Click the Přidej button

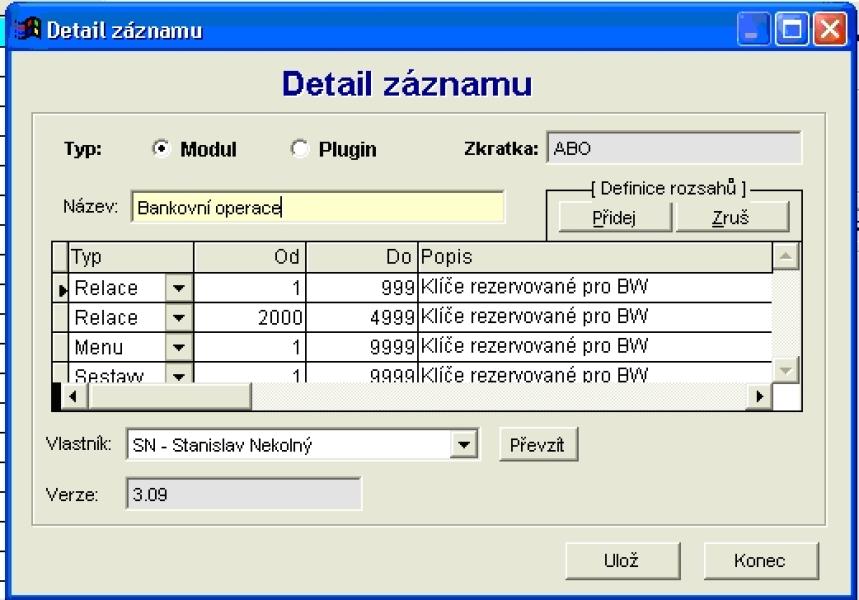tap(615, 218)
